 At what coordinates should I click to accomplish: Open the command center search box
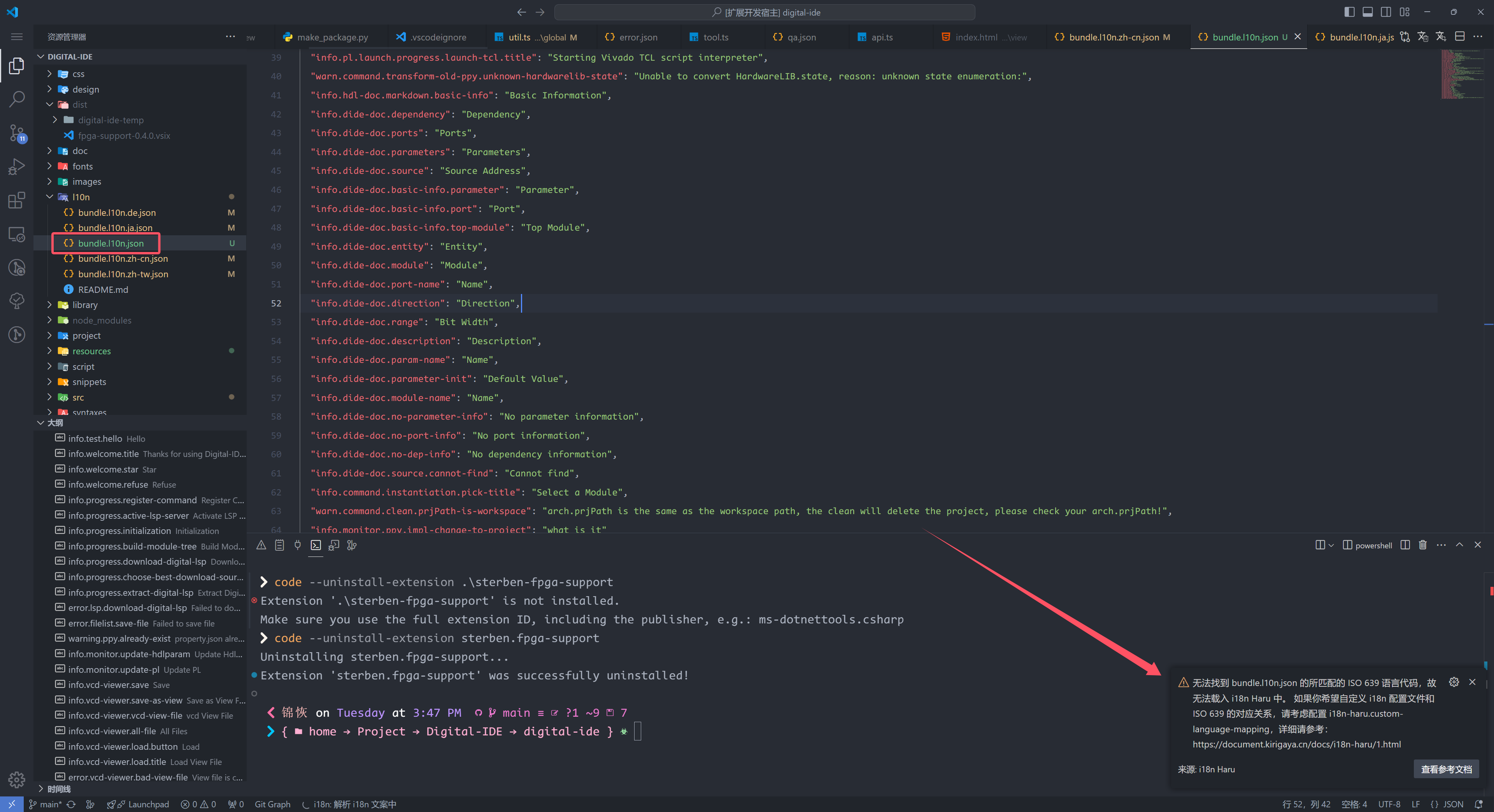(x=765, y=12)
